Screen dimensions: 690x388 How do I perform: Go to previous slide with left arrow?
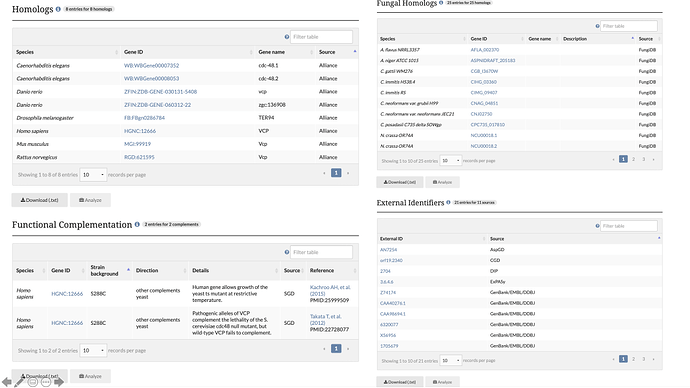pyautogui.click(x=7, y=382)
